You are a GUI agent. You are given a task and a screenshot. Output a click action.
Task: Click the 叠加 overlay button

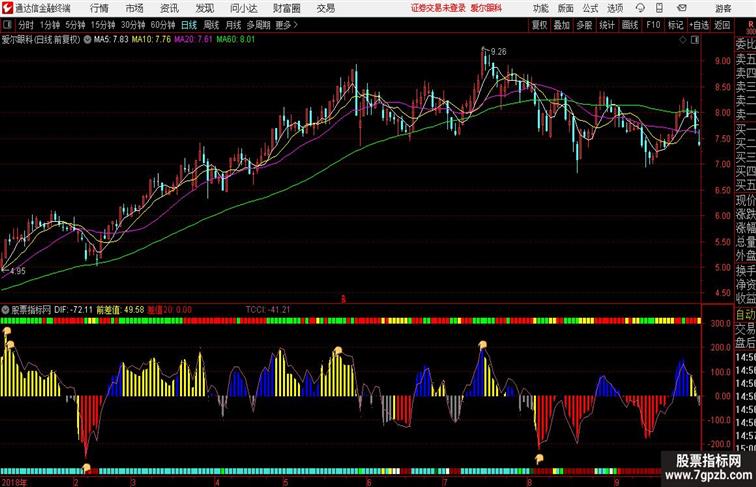562,25
